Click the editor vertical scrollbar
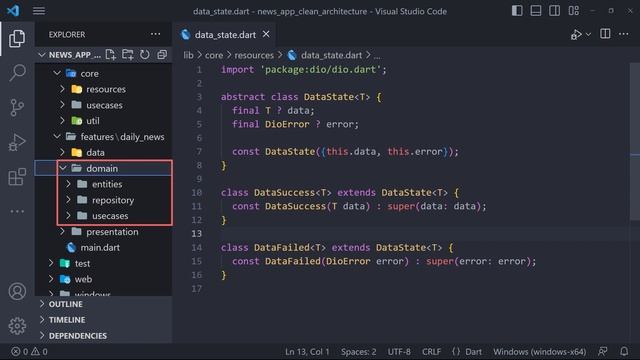 point(635,141)
